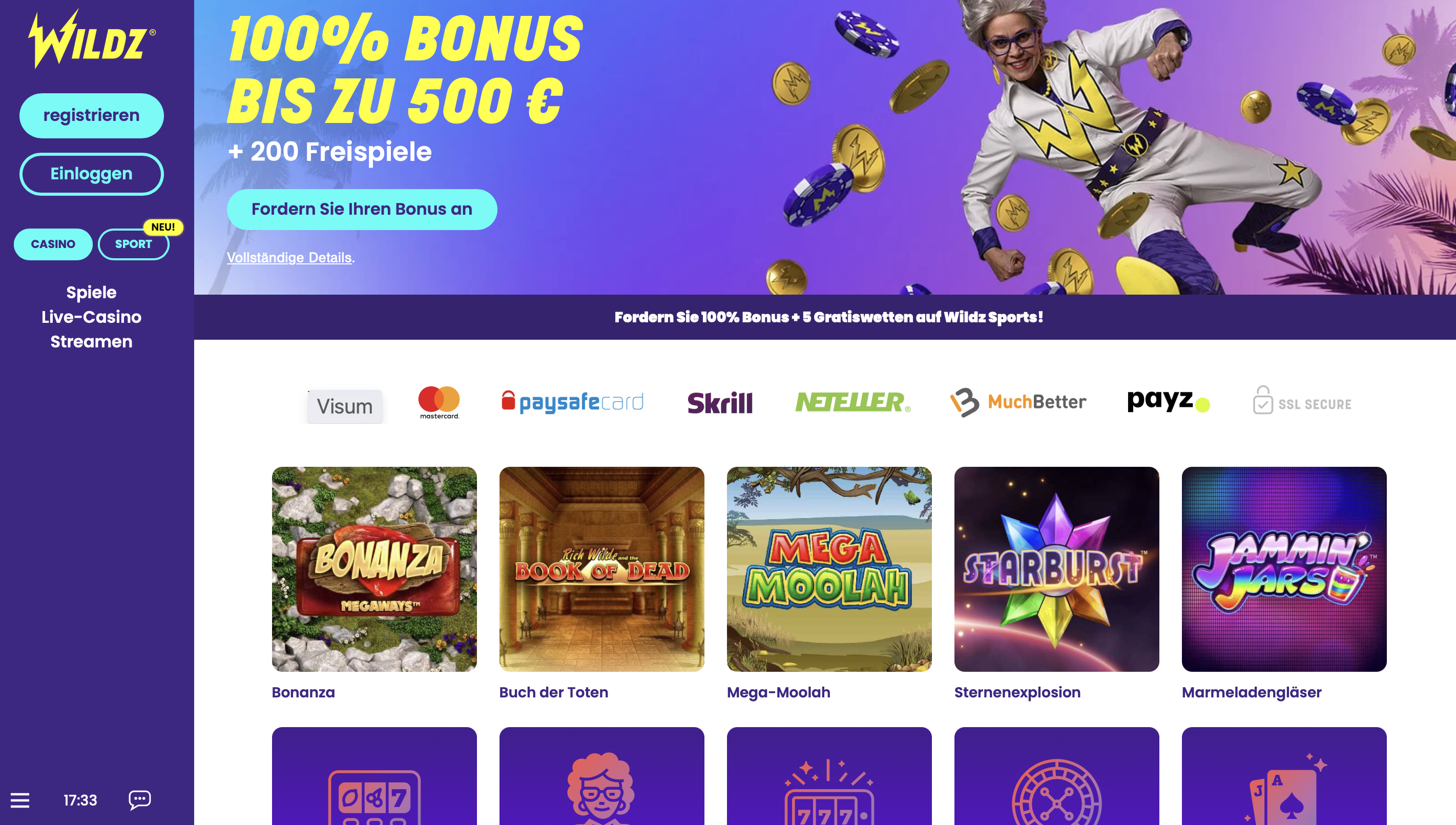
Task: Click the slot machine category tile
Action: [375, 776]
